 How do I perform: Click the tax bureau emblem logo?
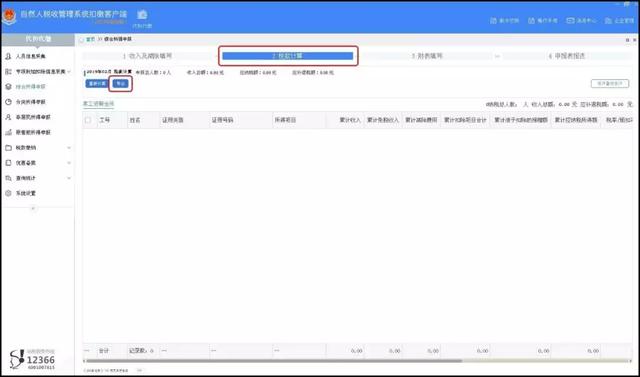click(8, 16)
